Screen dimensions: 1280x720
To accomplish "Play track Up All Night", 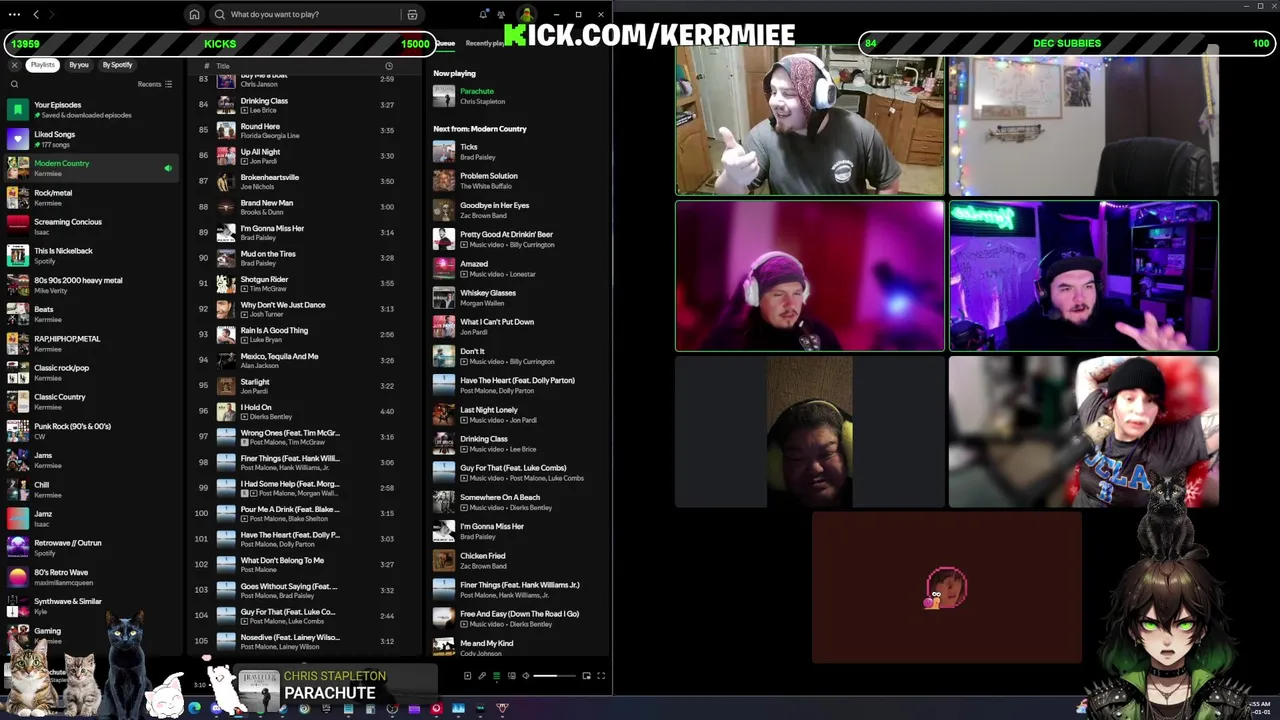I will [x=305, y=156].
